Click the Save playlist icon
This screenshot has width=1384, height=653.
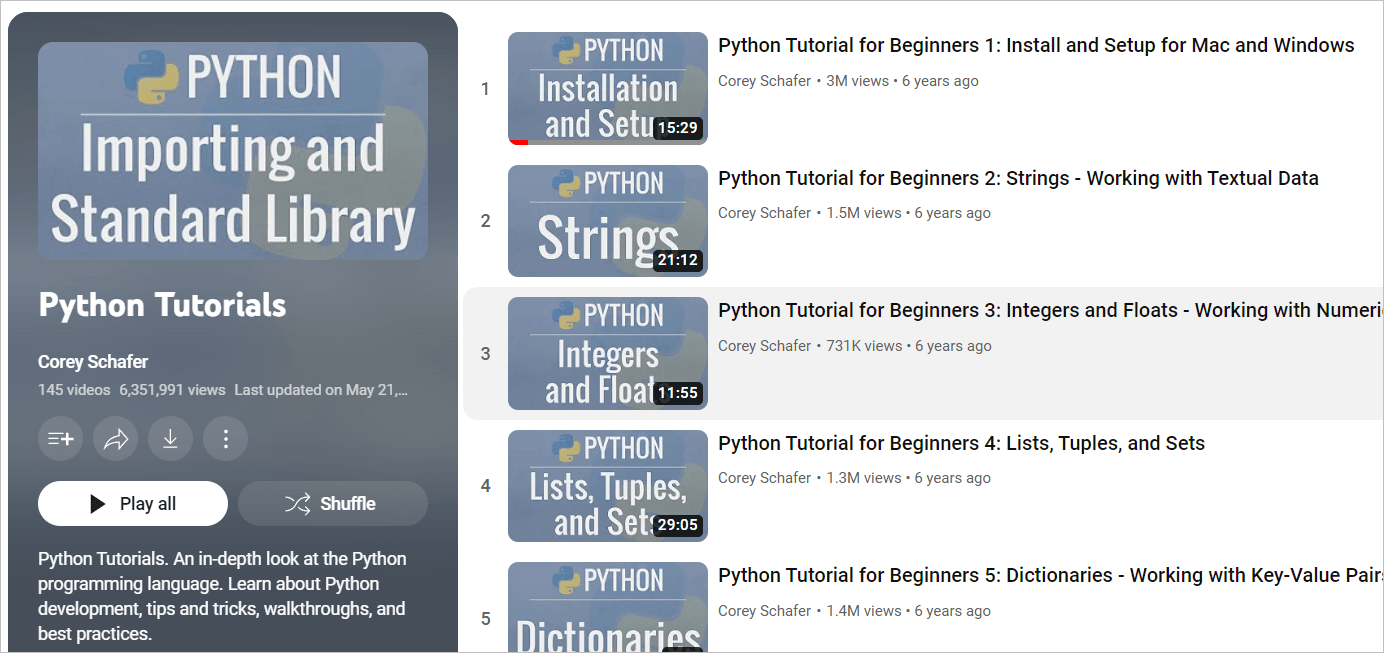pos(60,439)
